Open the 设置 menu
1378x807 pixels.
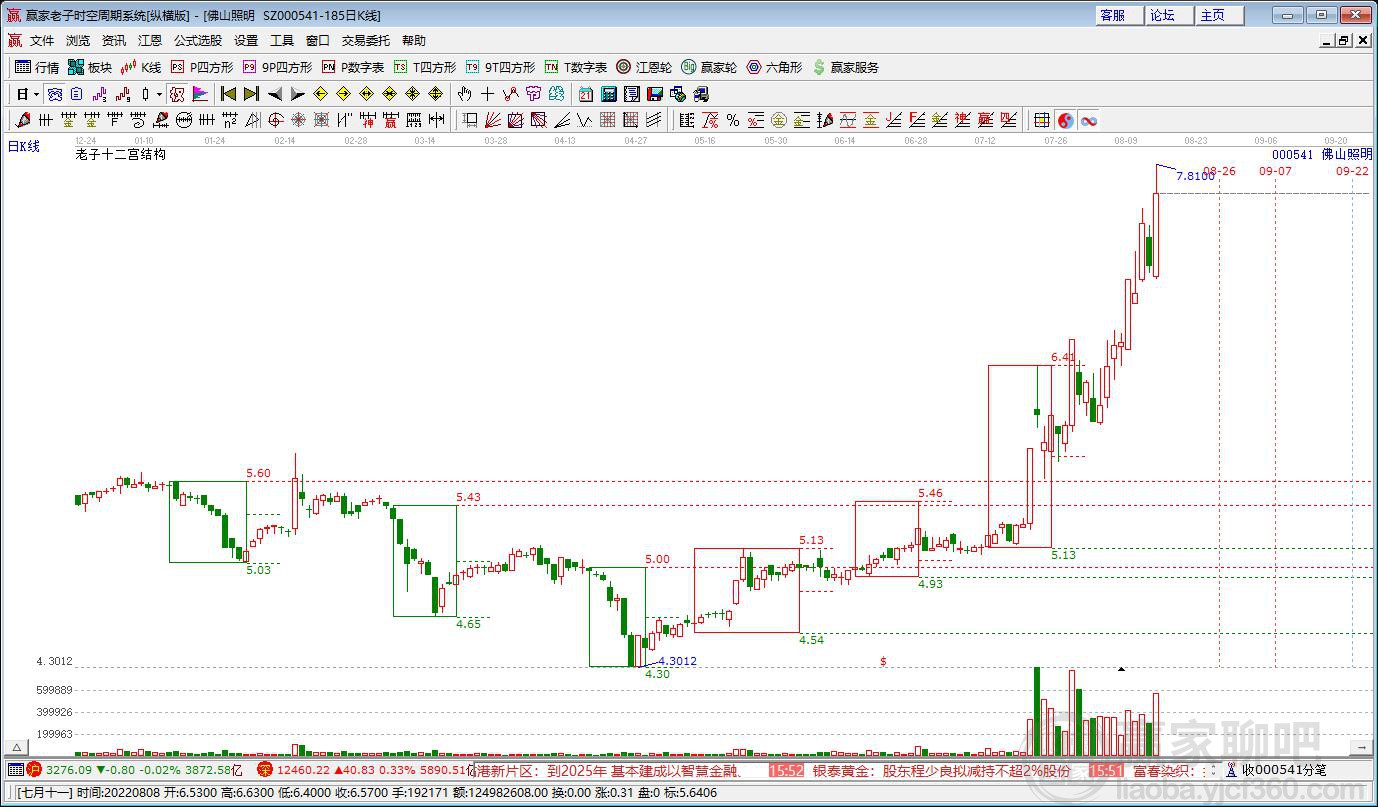click(246, 41)
